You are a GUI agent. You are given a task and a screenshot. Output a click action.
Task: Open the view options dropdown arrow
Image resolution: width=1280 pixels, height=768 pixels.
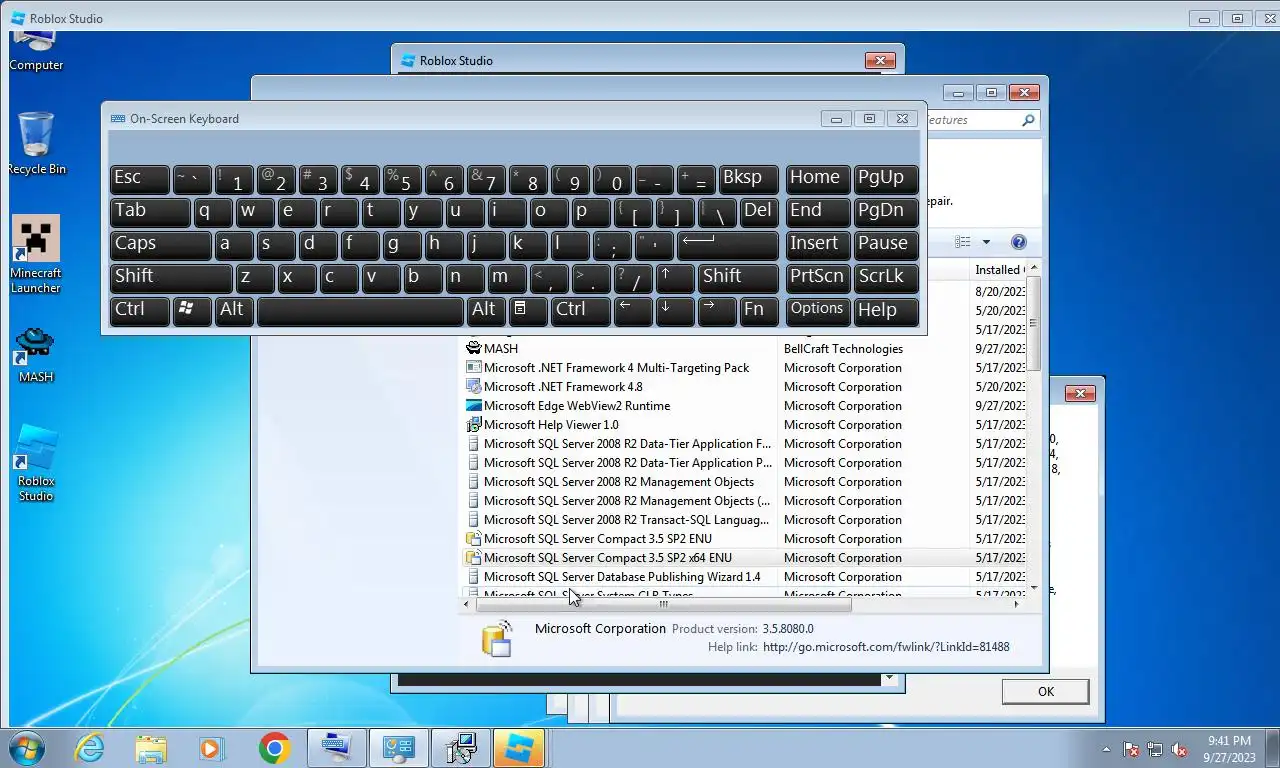coord(986,242)
